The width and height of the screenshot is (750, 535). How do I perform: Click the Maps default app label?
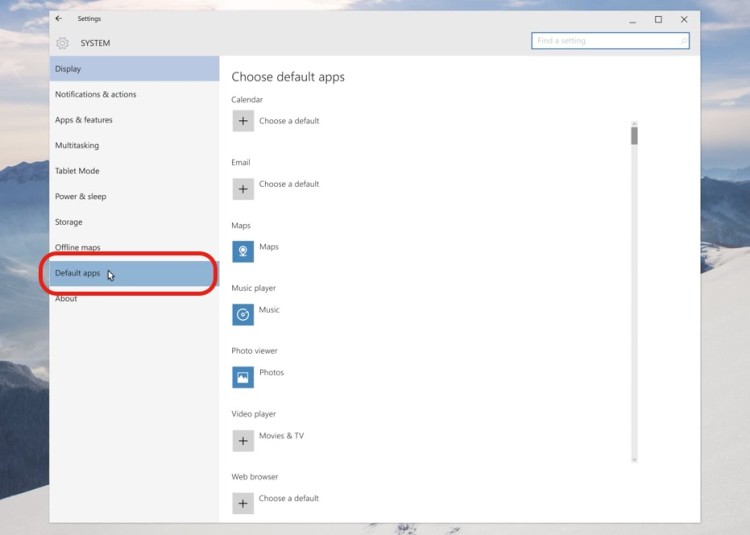(269, 247)
